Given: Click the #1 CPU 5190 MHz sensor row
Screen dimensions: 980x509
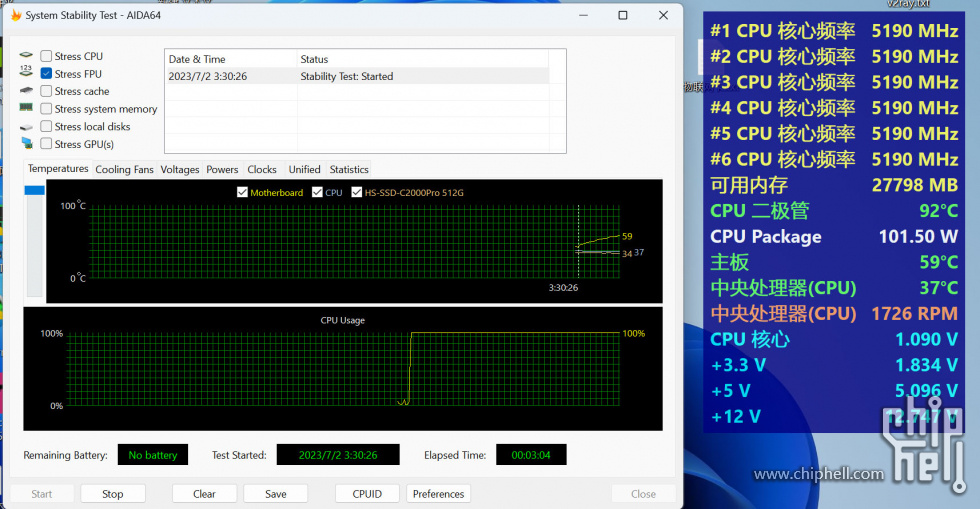Looking at the screenshot, I should point(834,31).
